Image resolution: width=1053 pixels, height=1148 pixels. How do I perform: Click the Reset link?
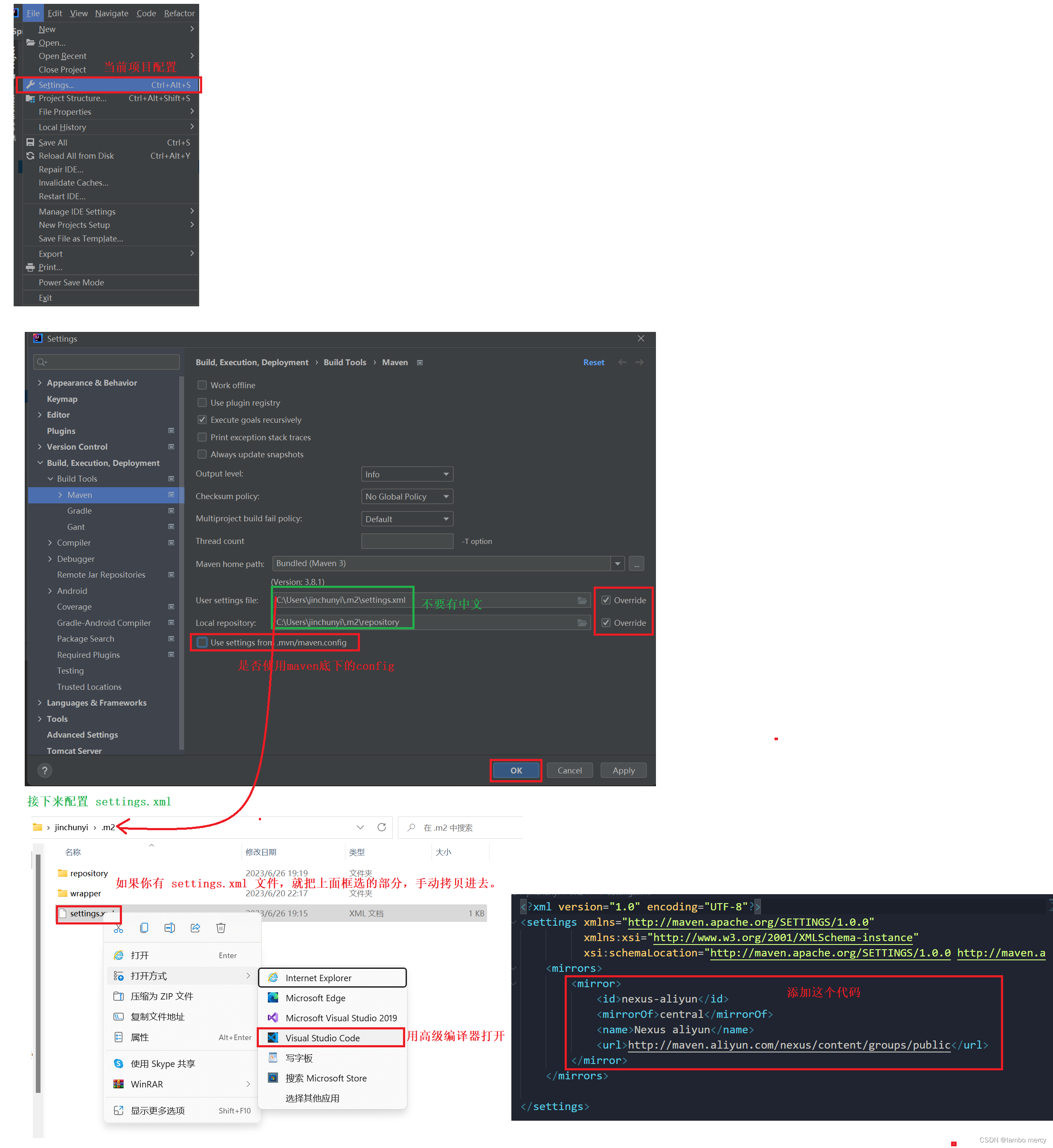[593, 363]
